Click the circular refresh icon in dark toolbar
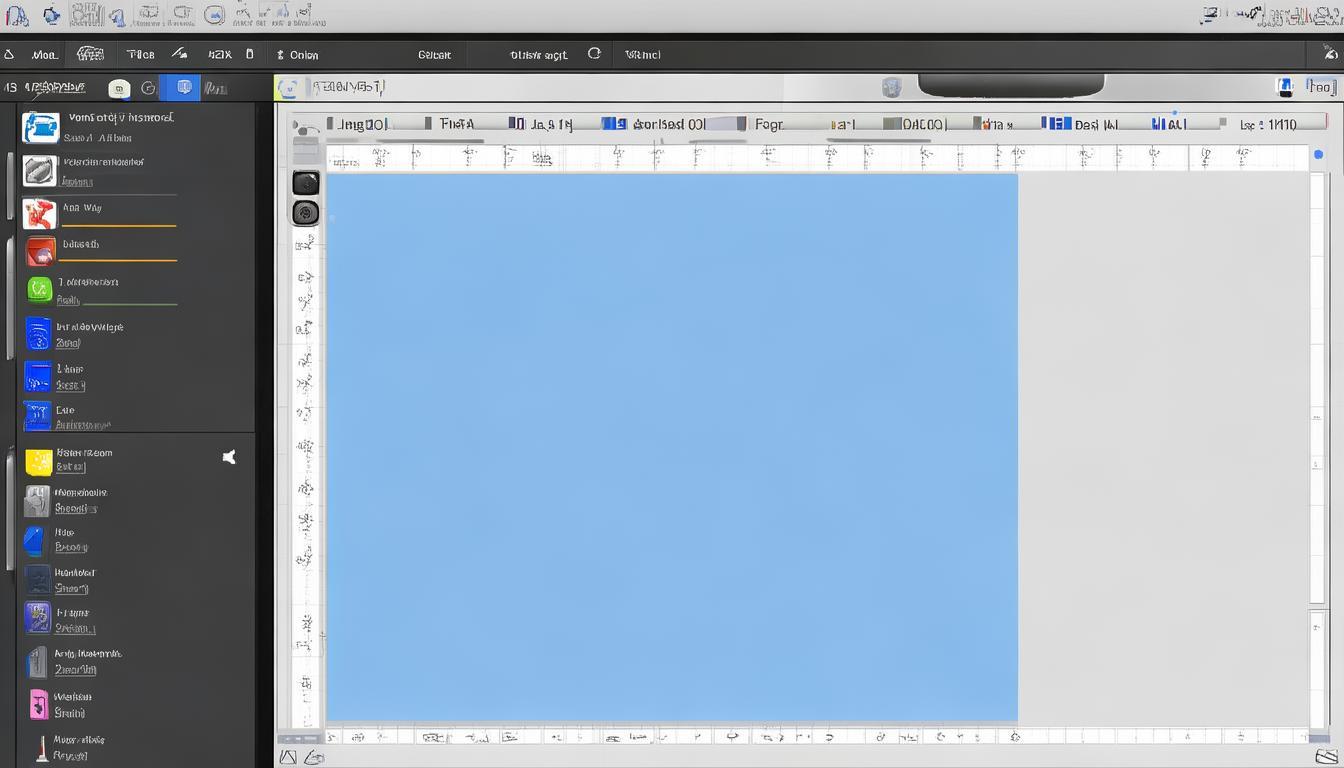The height and width of the screenshot is (768, 1344). coord(594,54)
